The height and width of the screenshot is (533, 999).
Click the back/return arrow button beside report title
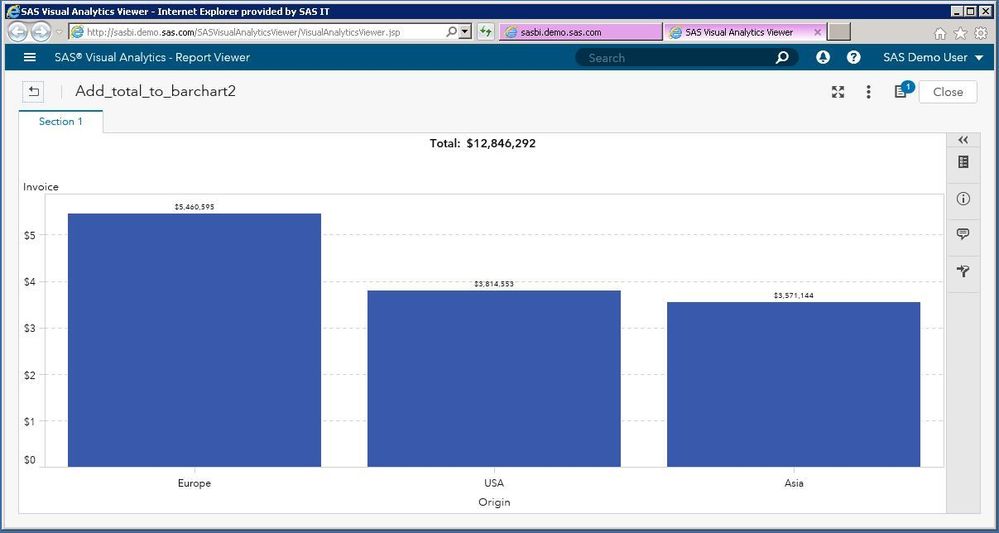tap(33, 91)
